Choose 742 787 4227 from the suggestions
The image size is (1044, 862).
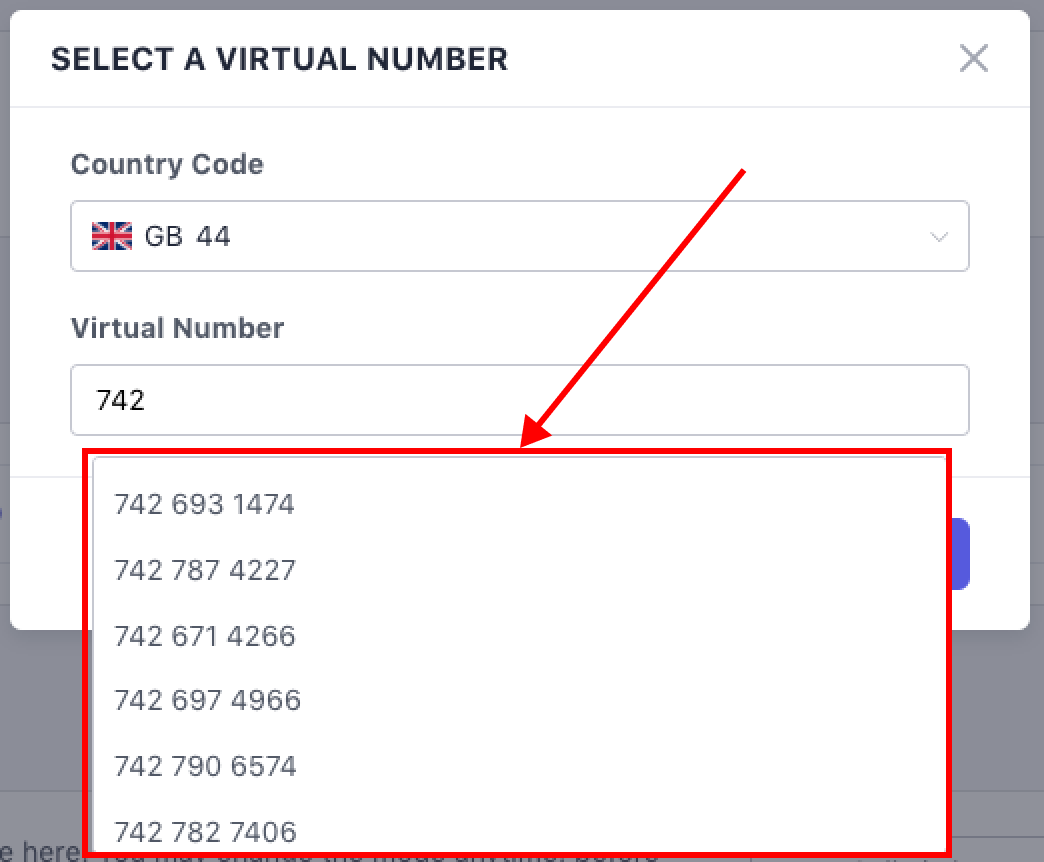coord(205,570)
